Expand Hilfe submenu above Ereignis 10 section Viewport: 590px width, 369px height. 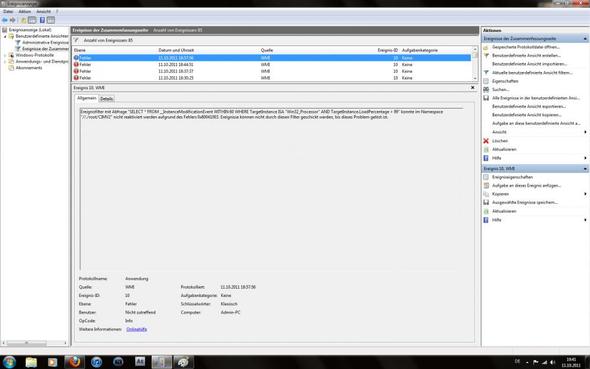[585, 158]
